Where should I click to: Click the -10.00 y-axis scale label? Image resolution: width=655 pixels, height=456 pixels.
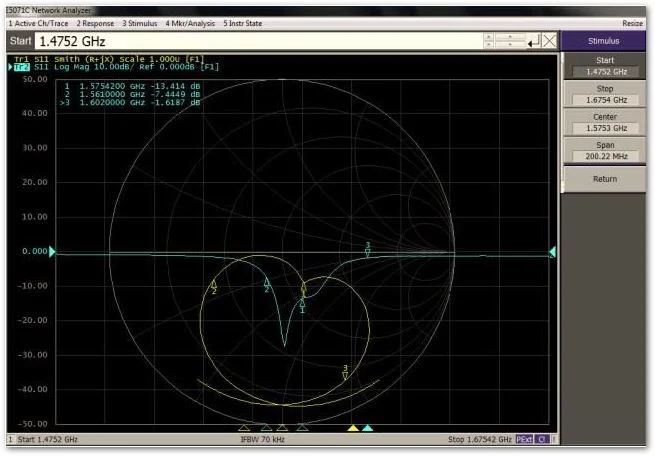tap(33, 286)
